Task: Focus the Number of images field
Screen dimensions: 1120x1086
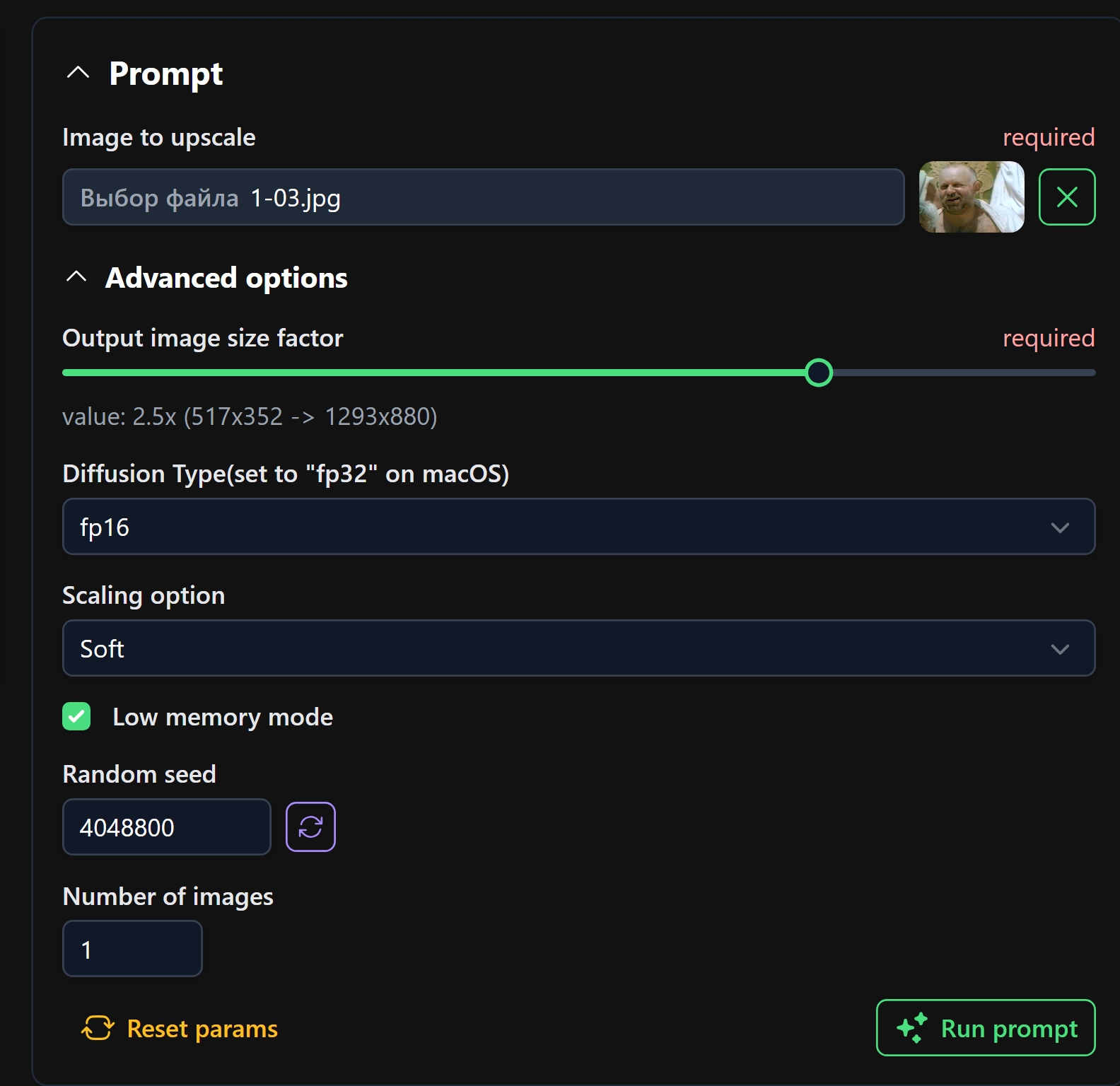Action: 132,948
